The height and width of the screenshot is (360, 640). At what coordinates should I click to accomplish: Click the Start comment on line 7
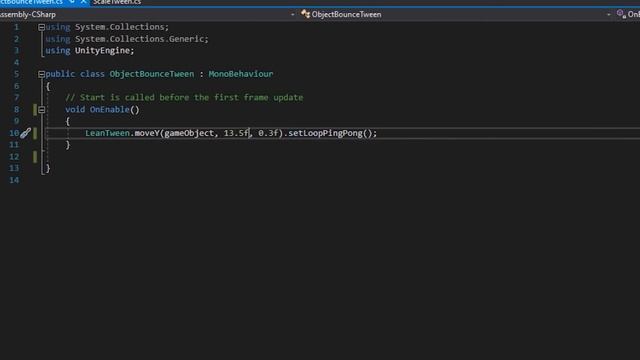tap(184, 98)
